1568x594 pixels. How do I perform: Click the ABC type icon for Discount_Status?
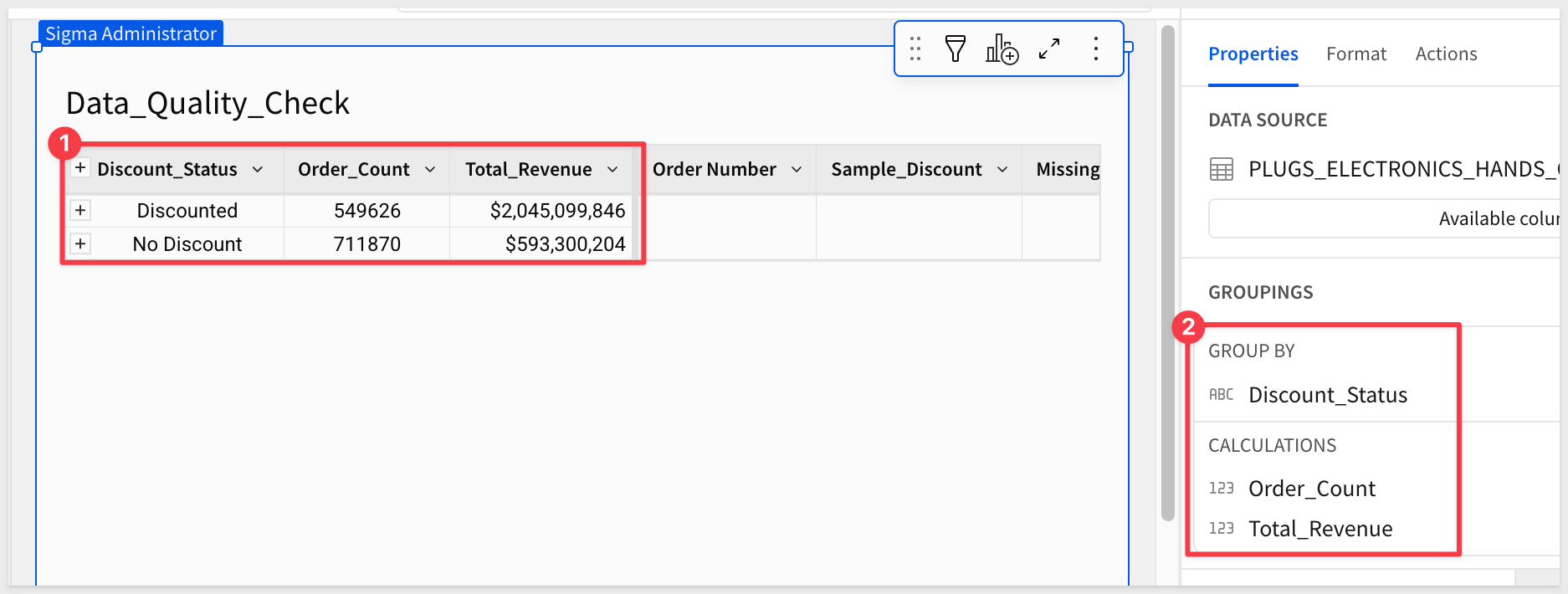(x=1221, y=395)
